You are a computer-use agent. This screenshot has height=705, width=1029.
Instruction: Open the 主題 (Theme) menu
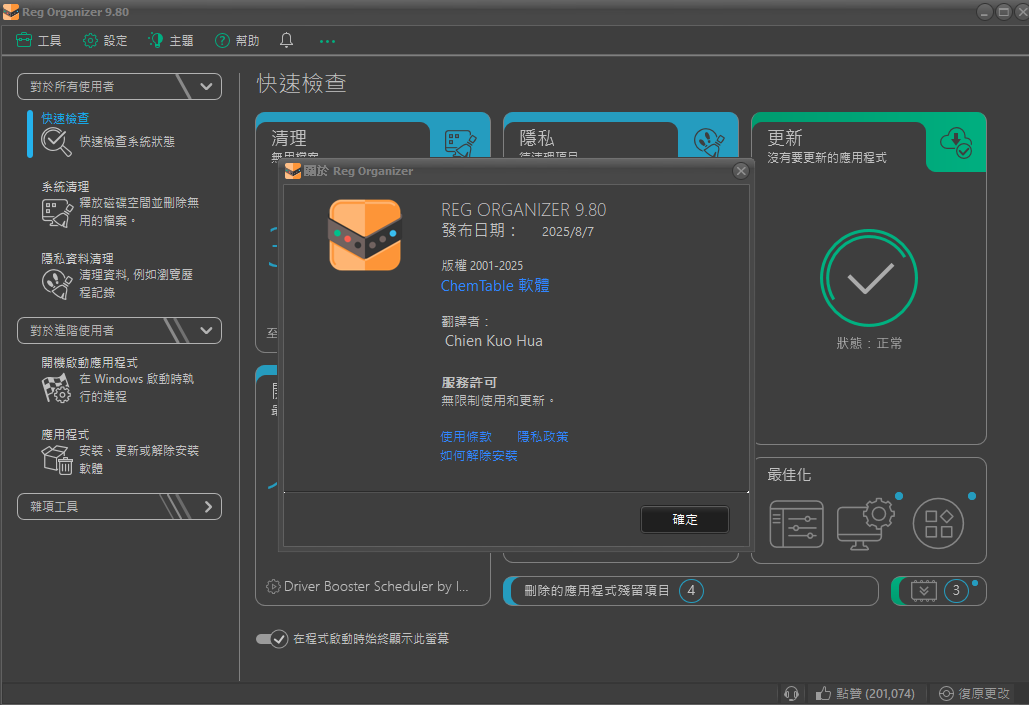(171, 41)
